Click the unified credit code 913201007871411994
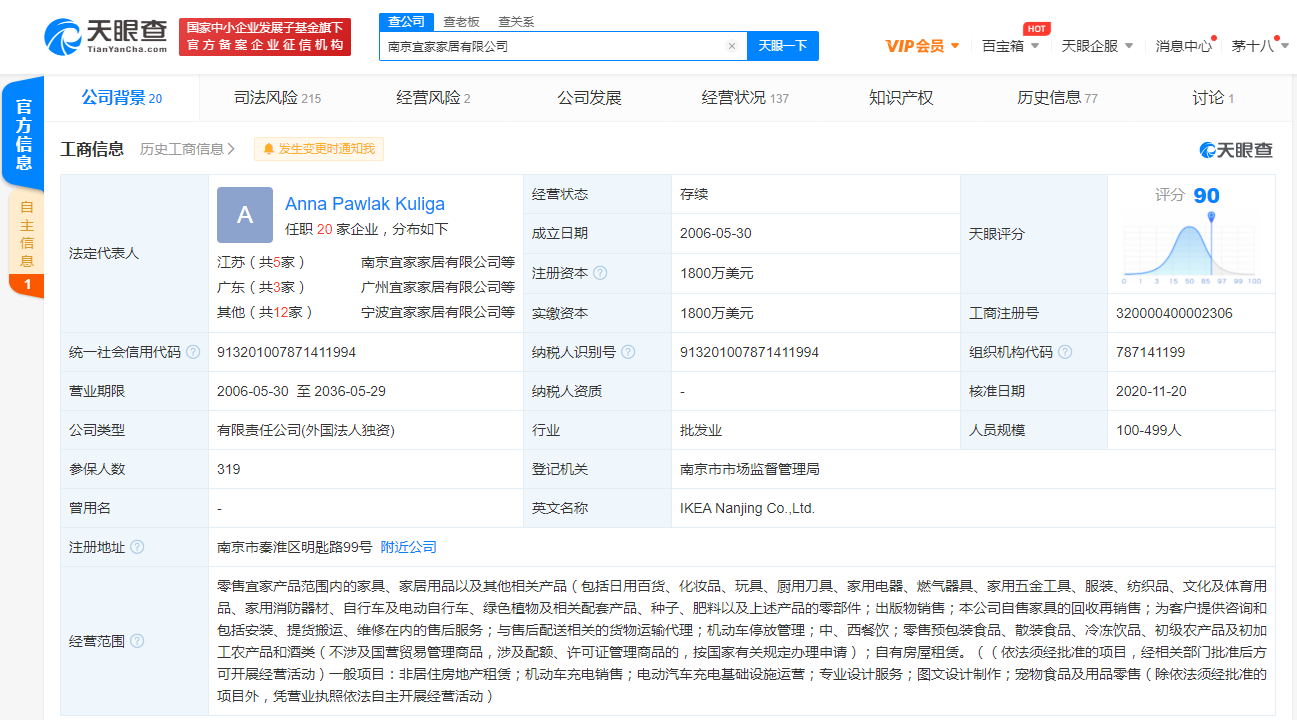The width and height of the screenshot is (1297, 720). tap(286, 352)
